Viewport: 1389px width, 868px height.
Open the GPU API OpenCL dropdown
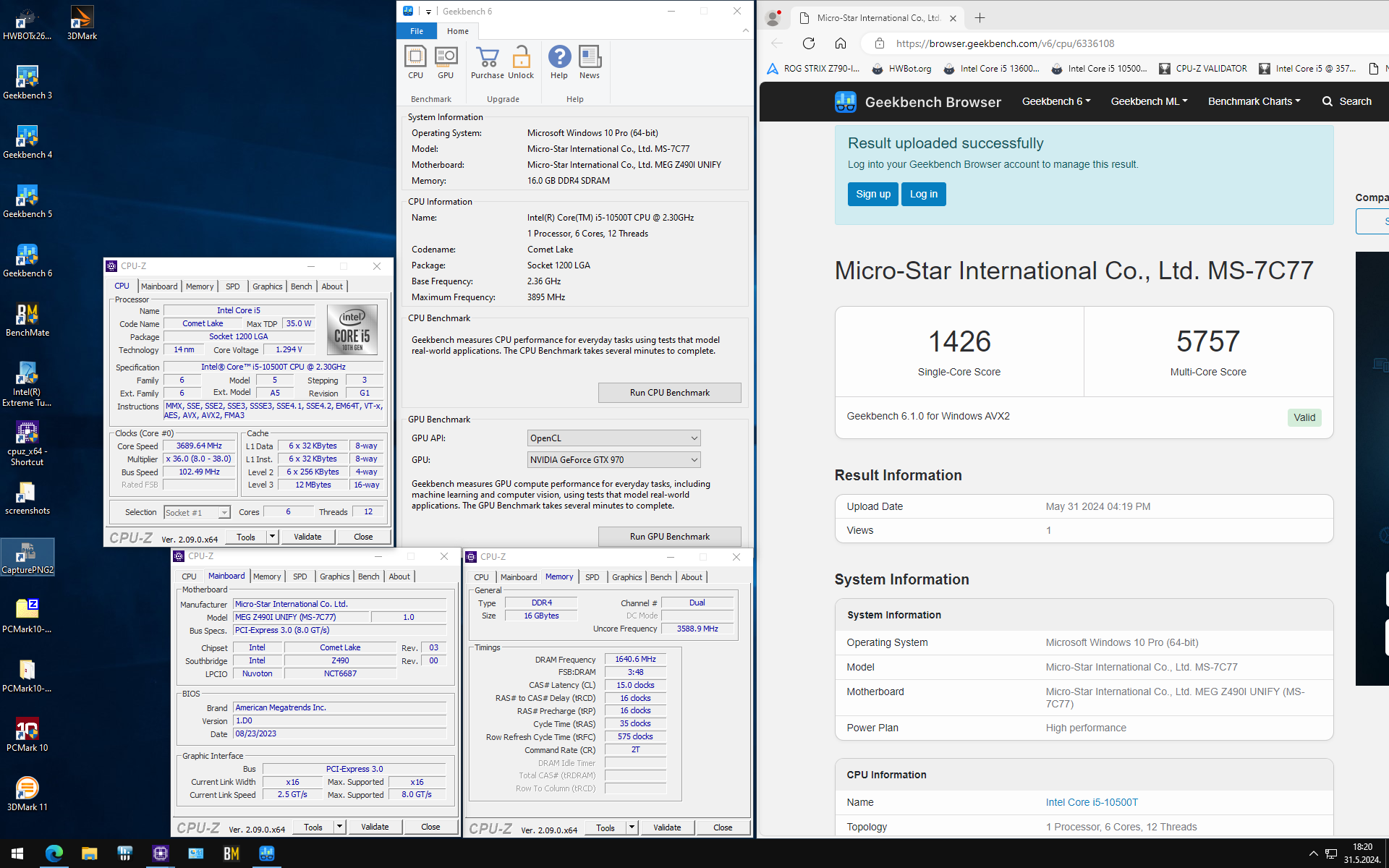(x=613, y=438)
